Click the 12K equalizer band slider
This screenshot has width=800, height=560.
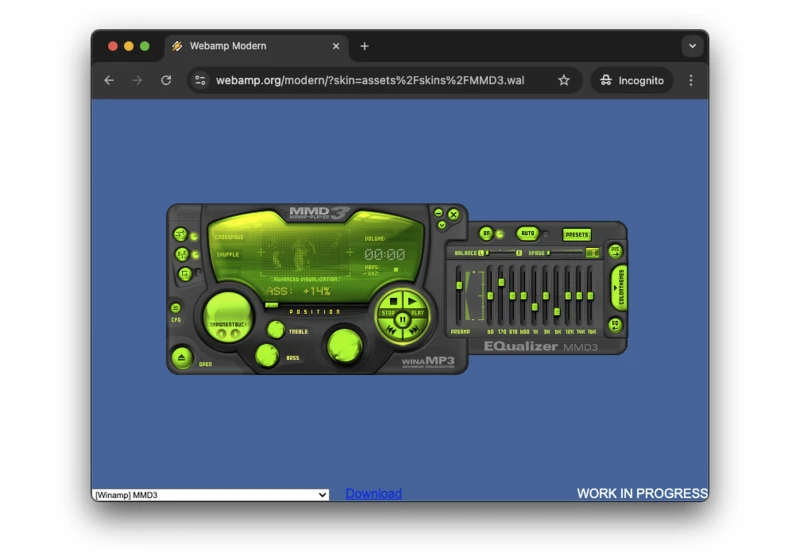tap(568, 295)
